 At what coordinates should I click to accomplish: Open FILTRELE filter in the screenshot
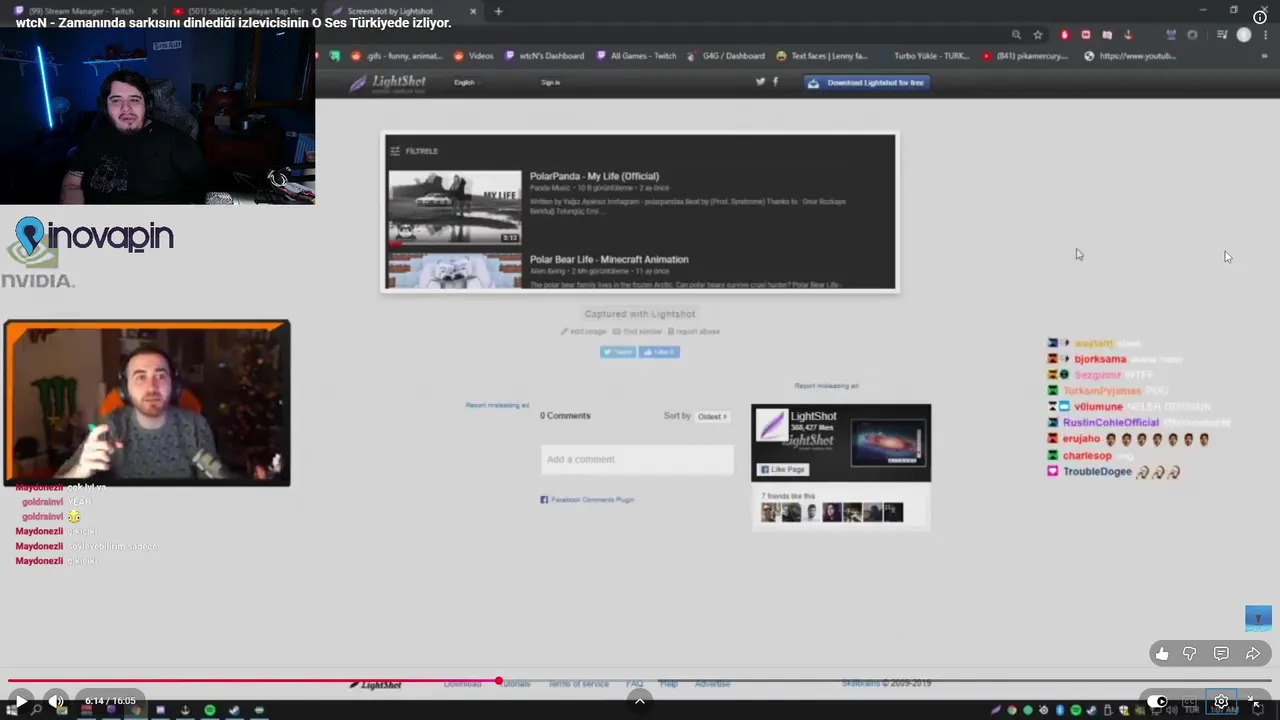point(414,151)
